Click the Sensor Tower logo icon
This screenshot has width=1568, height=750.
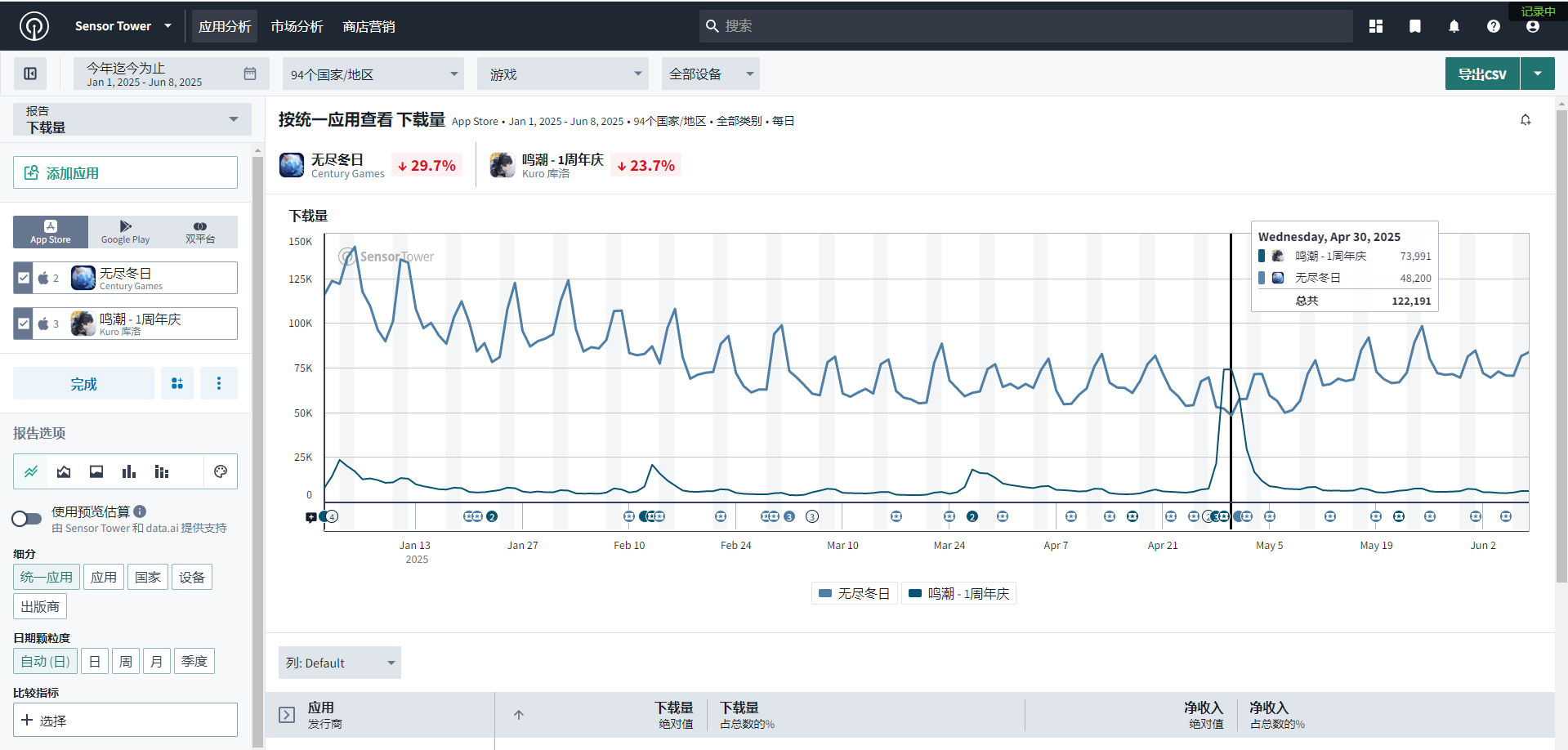point(34,26)
